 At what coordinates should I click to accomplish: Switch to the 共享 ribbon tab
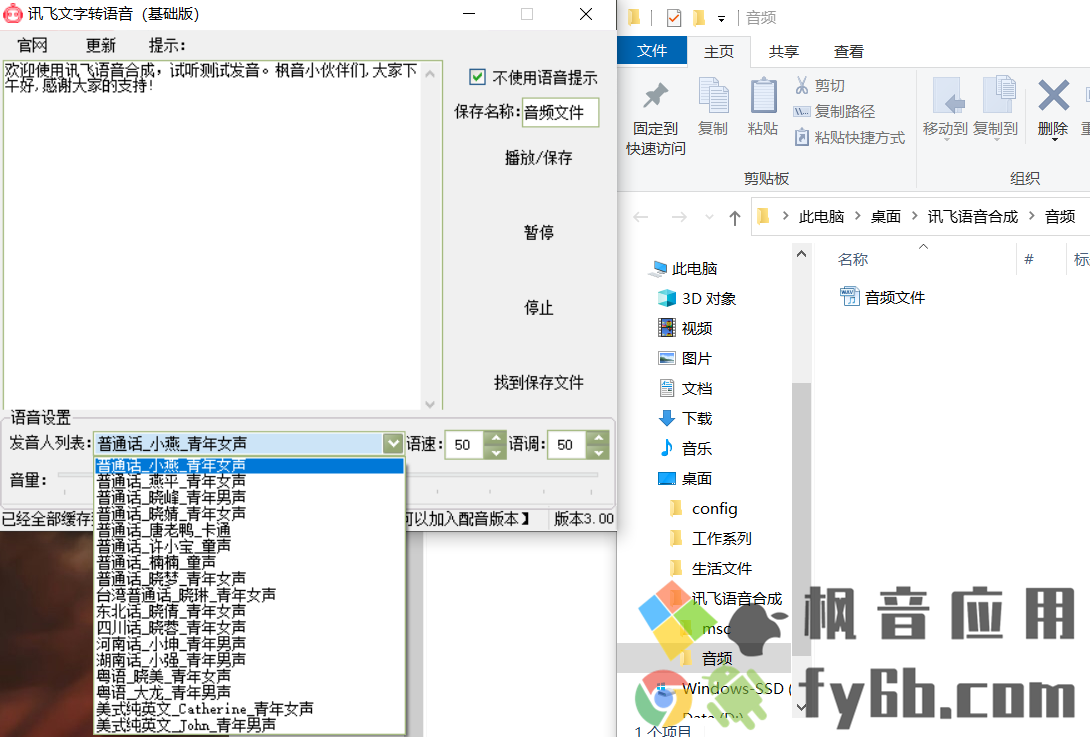click(x=784, y=51)
